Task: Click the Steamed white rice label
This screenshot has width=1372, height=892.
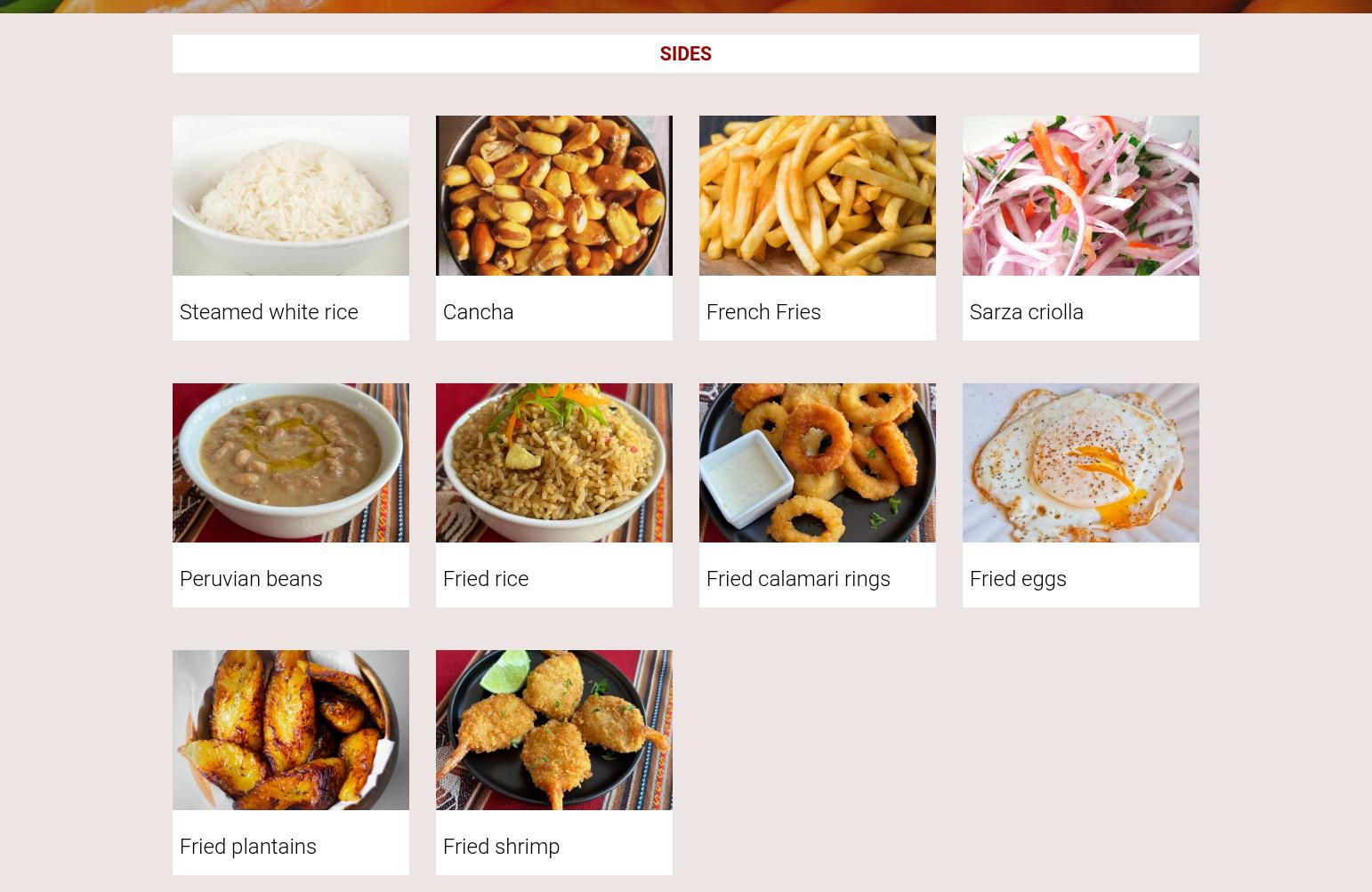Action: (269, 312)
